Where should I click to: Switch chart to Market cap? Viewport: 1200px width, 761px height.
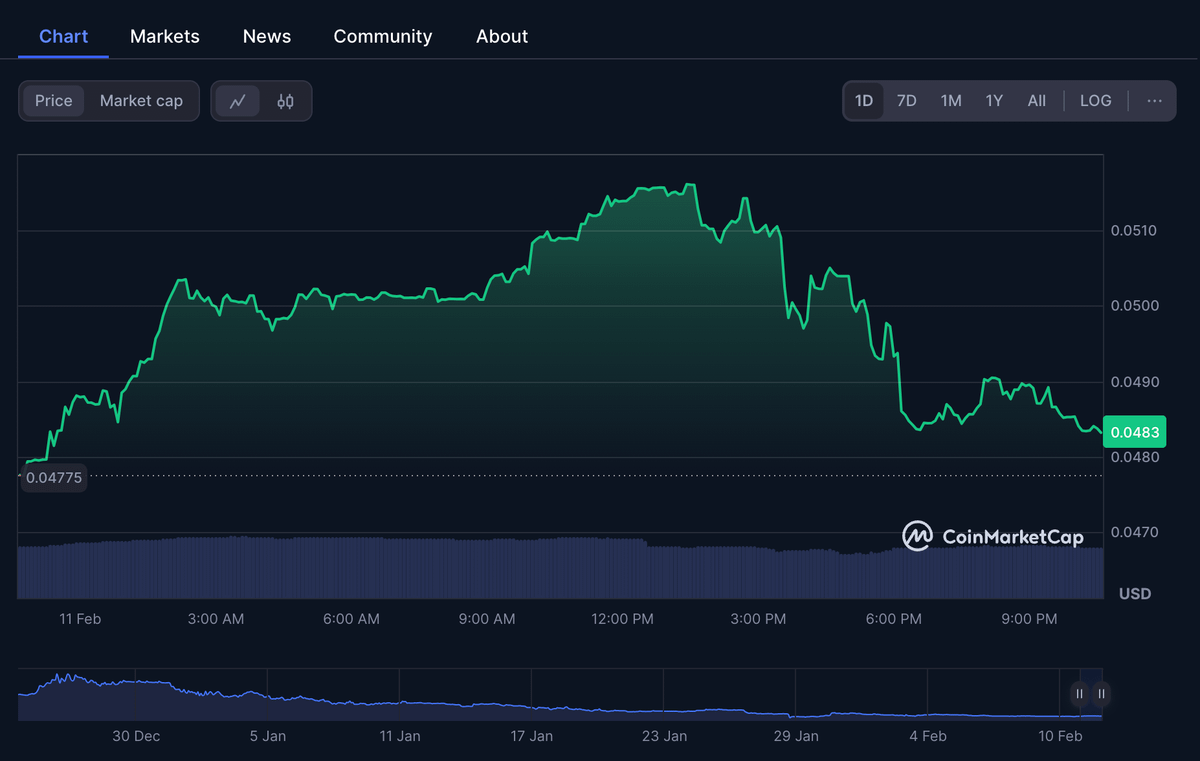tap(141, 101)
